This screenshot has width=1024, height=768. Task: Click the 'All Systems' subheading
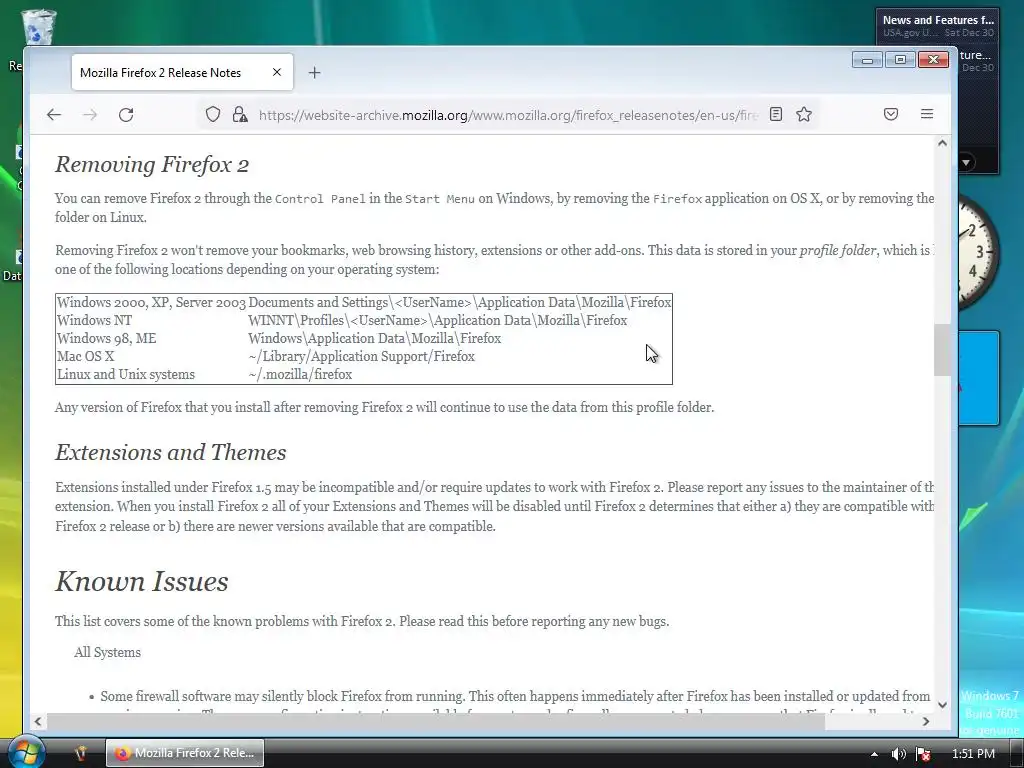pos(107,652)
